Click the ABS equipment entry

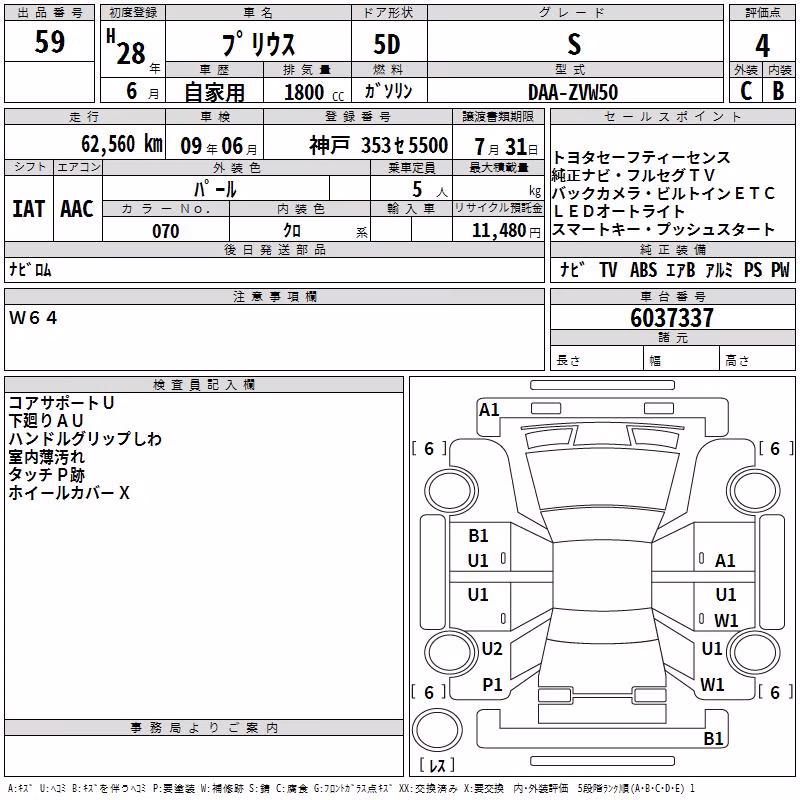click(643, 269)
